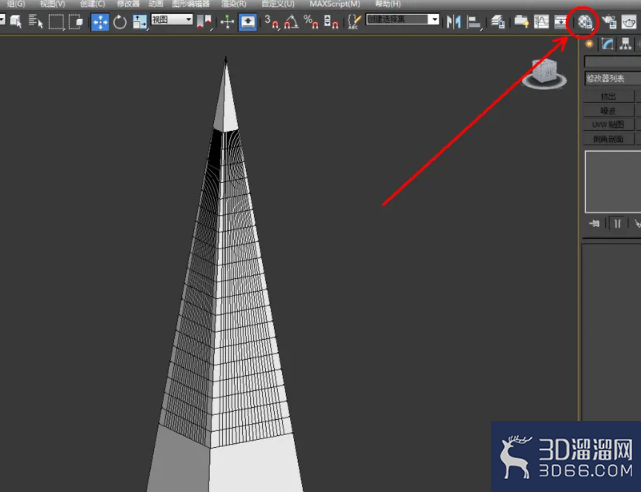641x492 pixels.
Task: Click the Align tool
Action: 474,22
